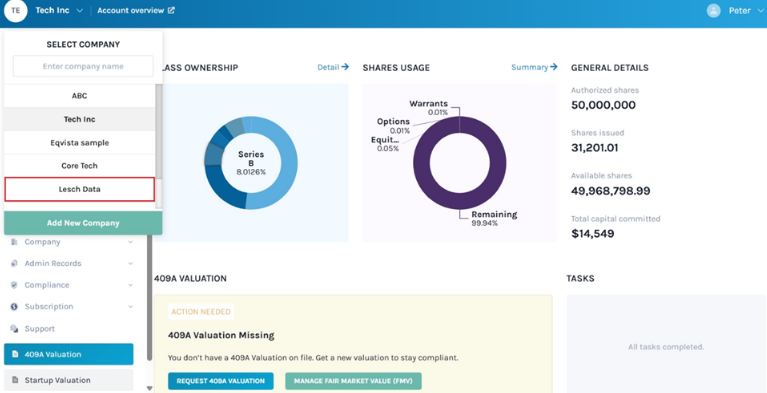This screenshot has height=393, width=767.
Task: Click the Available shares value 49,968,798.99
Action: pos(610,191)
